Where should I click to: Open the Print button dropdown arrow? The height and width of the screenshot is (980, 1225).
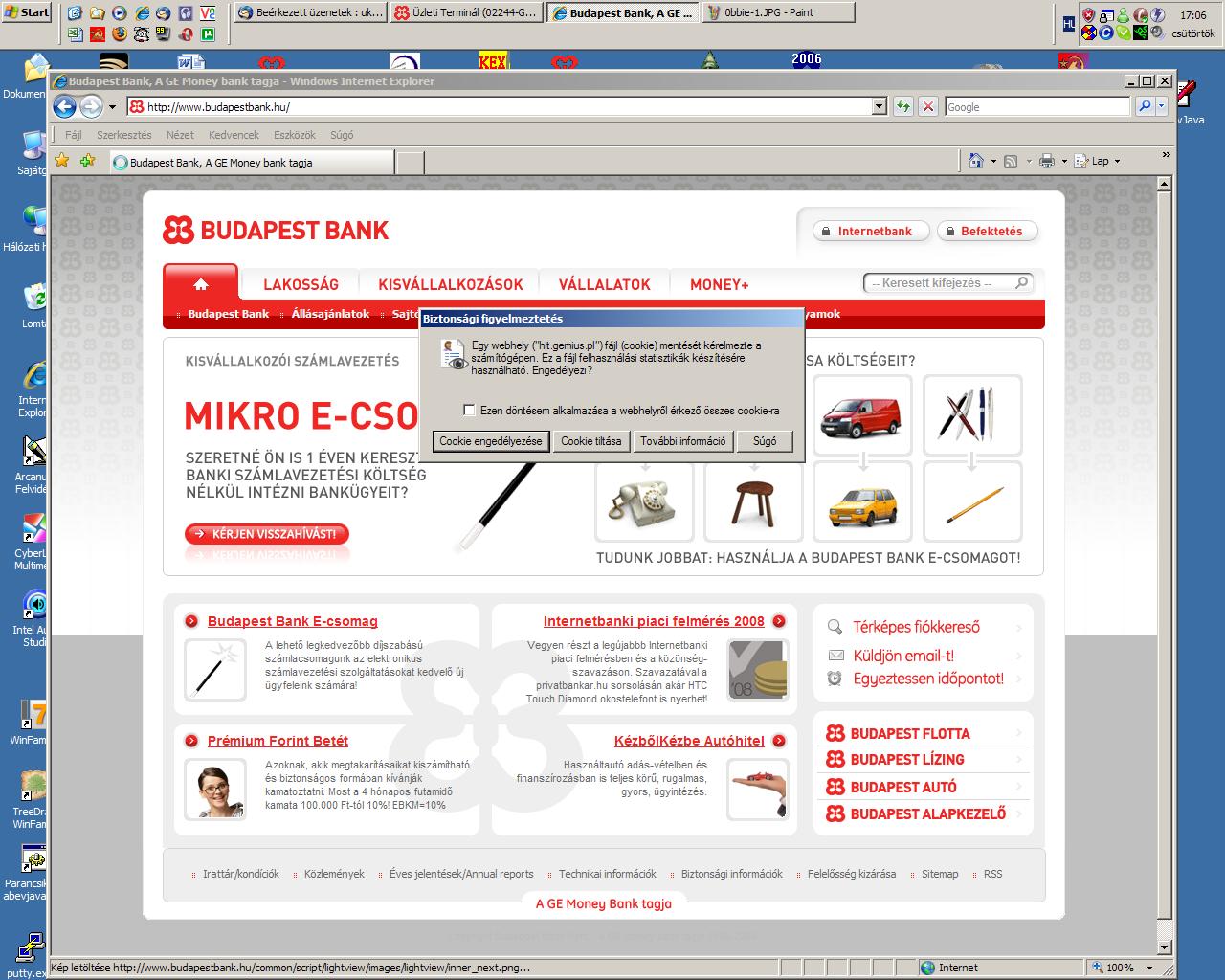[1064, 161]
